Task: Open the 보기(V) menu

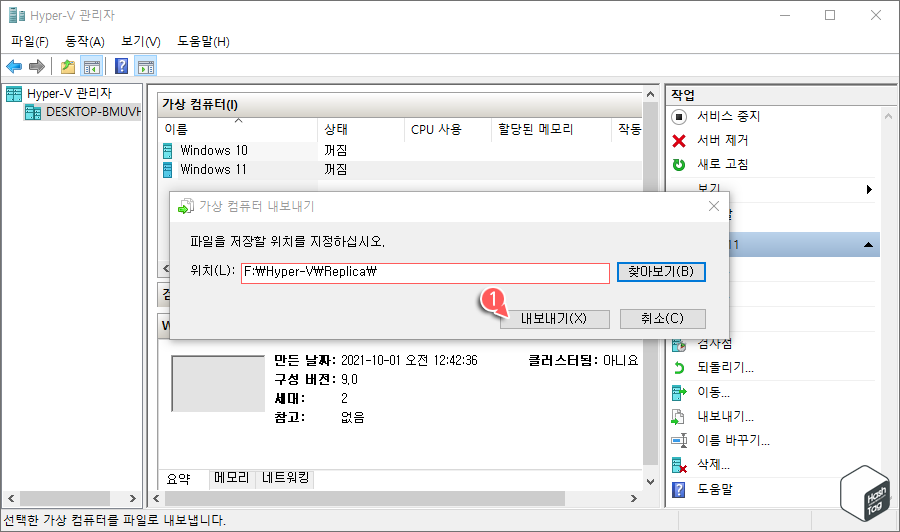Action: coord(141,41)
